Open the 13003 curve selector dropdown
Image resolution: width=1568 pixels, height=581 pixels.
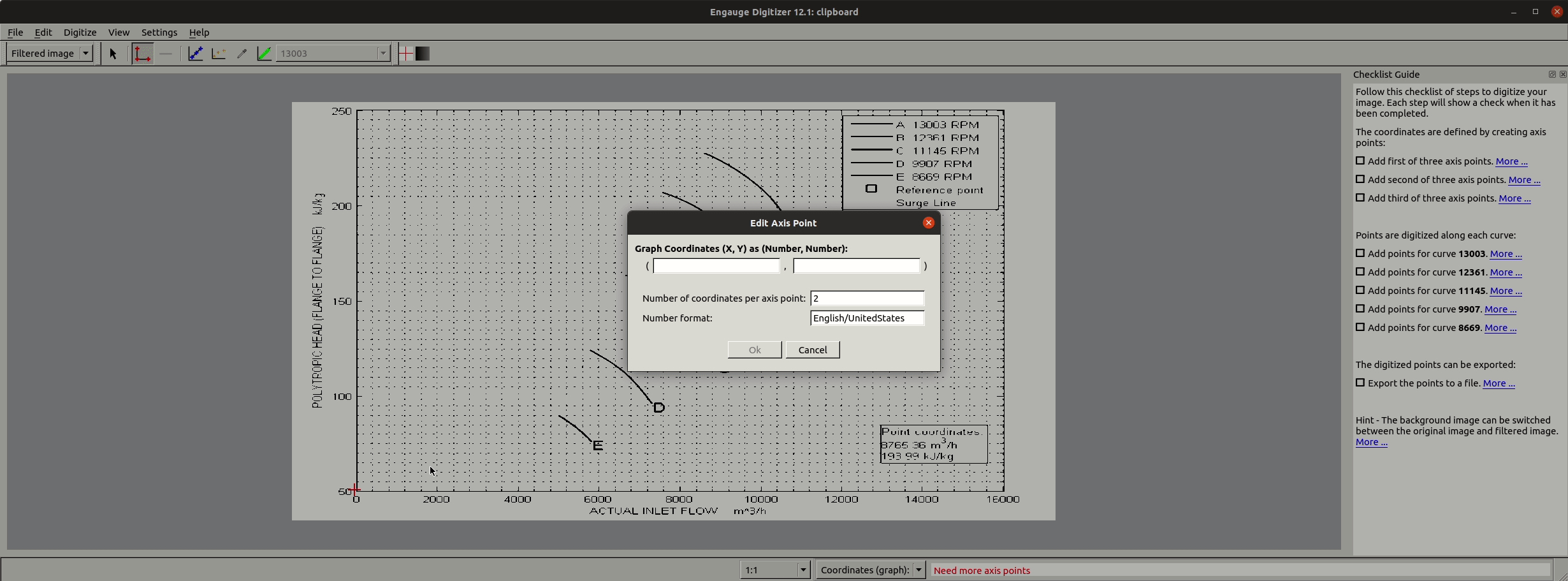[x=333, y=54]
